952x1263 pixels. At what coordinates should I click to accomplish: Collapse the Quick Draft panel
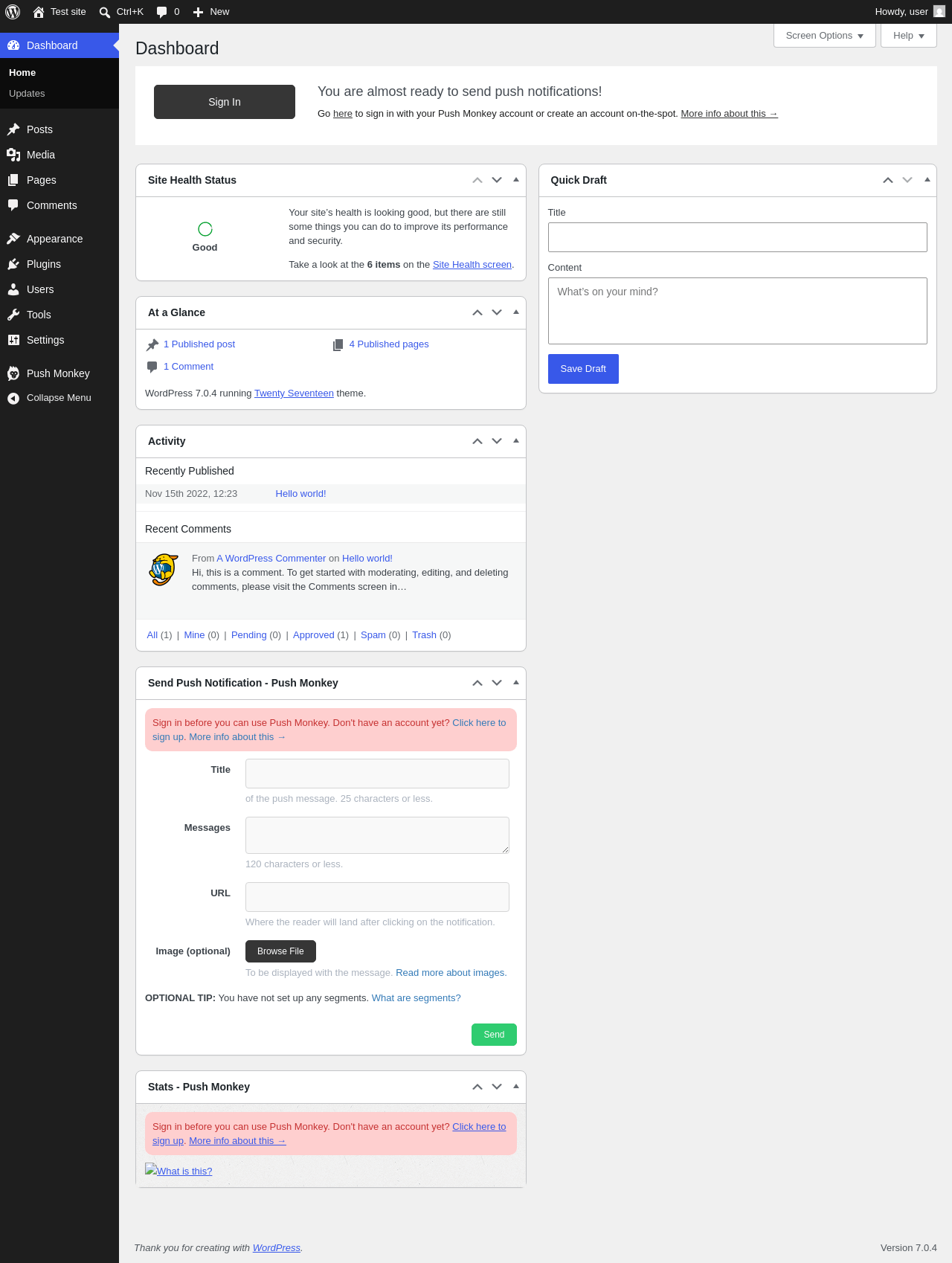(927, 180)
